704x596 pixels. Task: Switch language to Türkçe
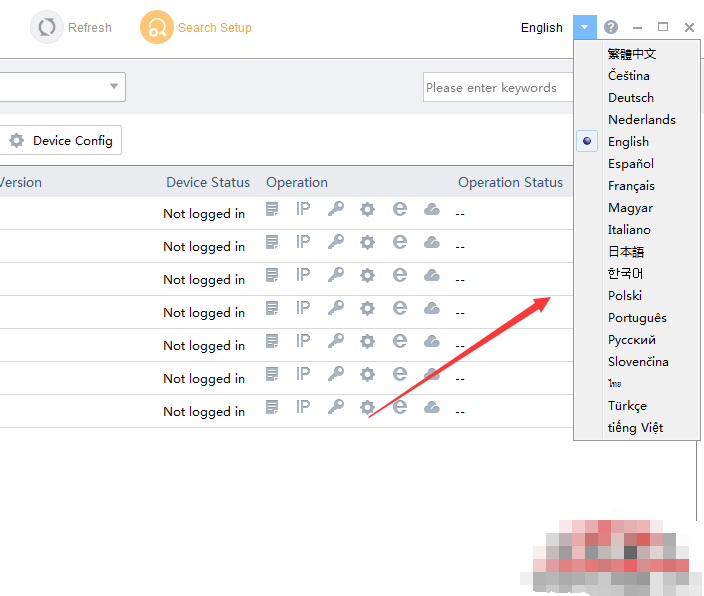(x=627, y=406)
